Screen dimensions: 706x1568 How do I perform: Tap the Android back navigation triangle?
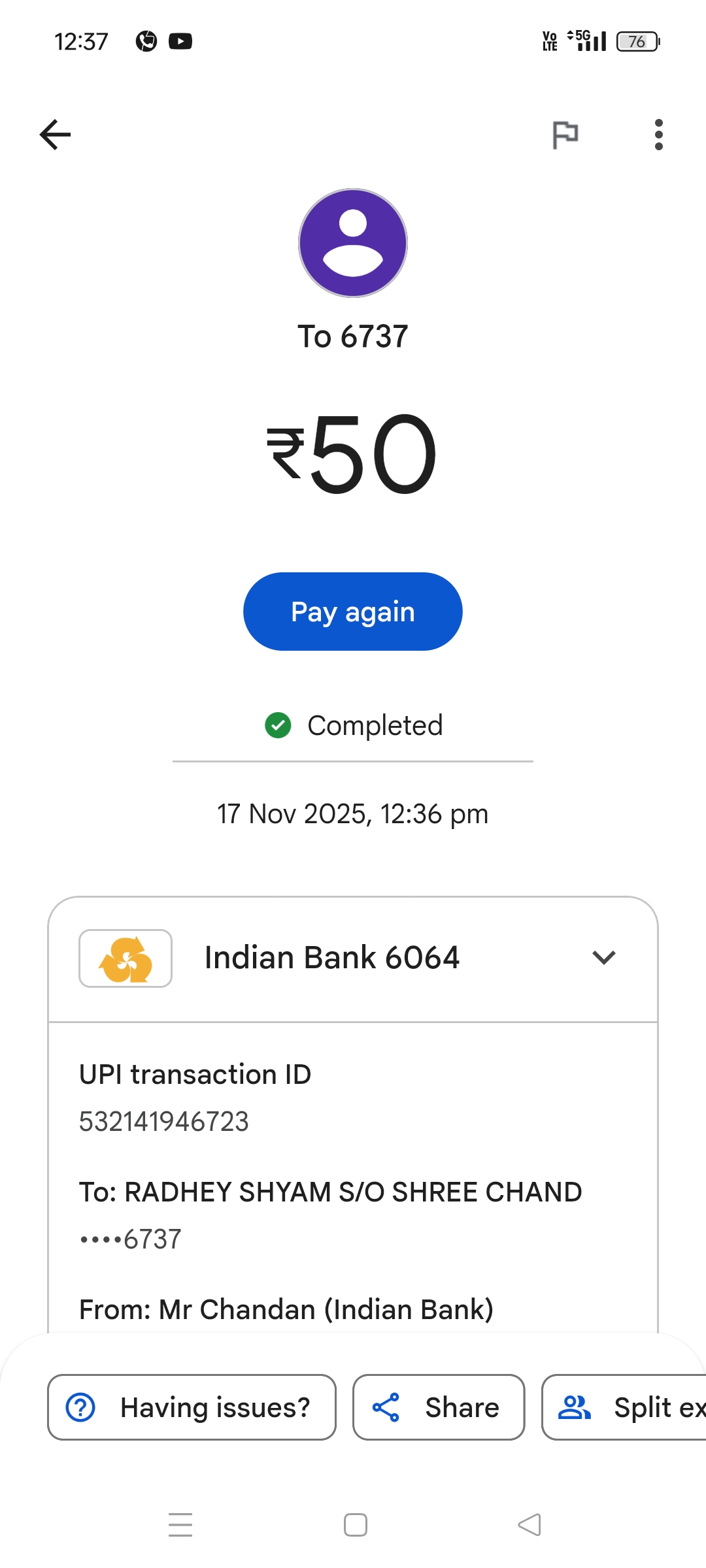pyautogui.click(x=529, y=1525)
